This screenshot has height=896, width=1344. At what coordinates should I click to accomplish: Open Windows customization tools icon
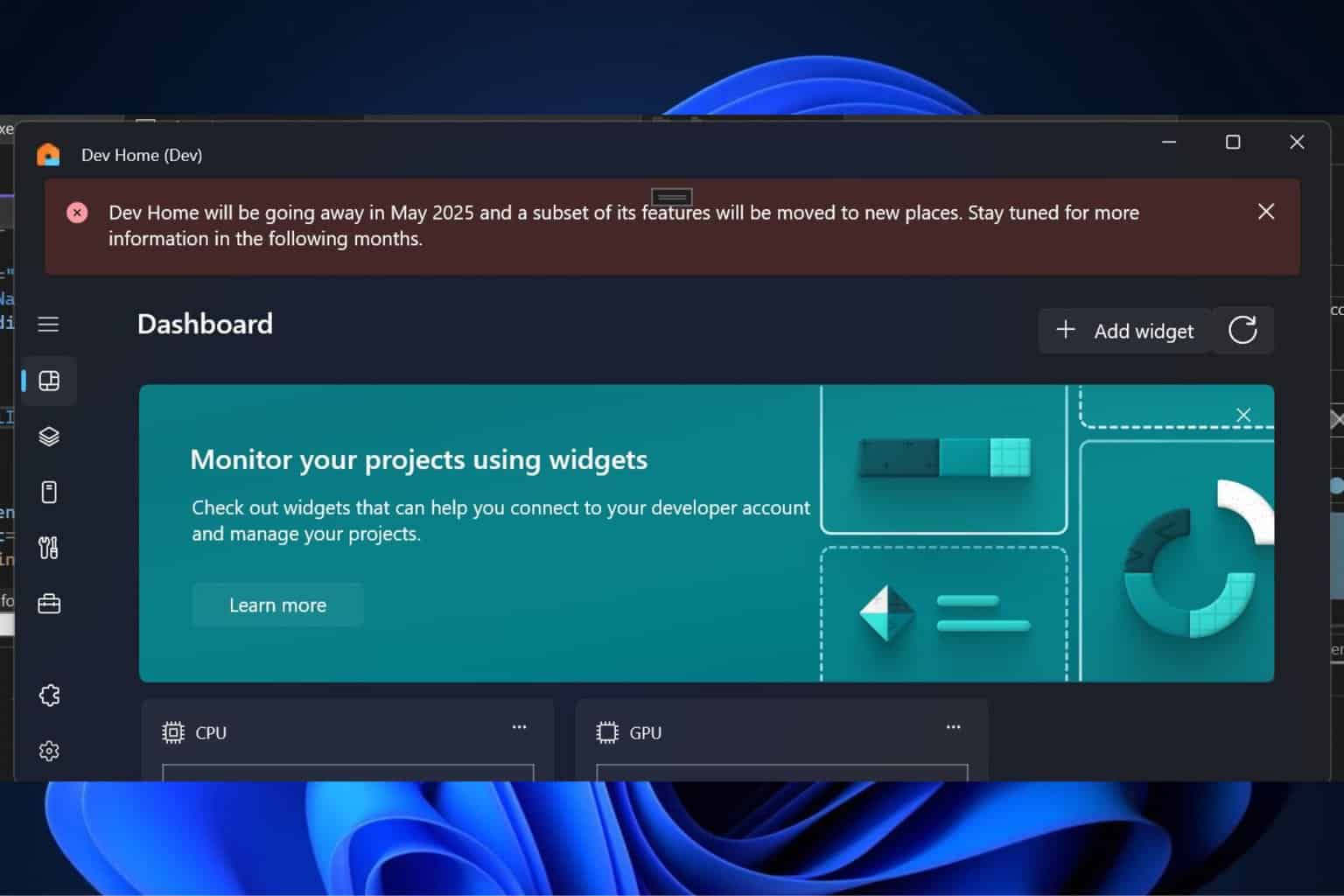(x=49, y=548)
